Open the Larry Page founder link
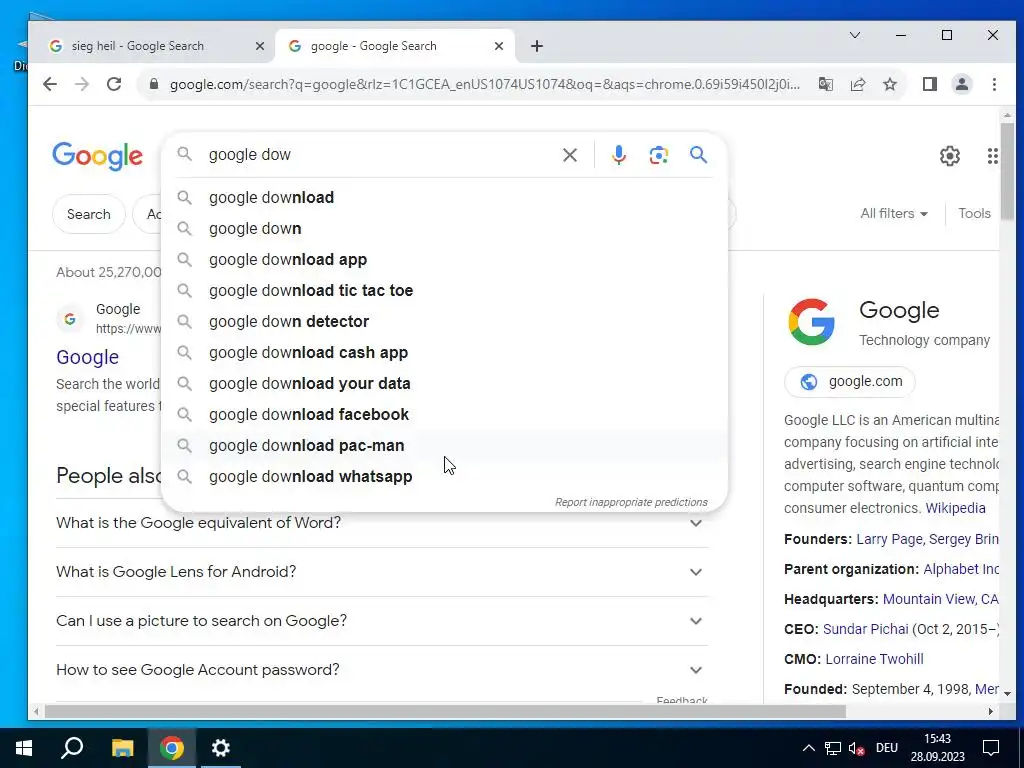This screenshot has height=768, width=1024. 889,539
